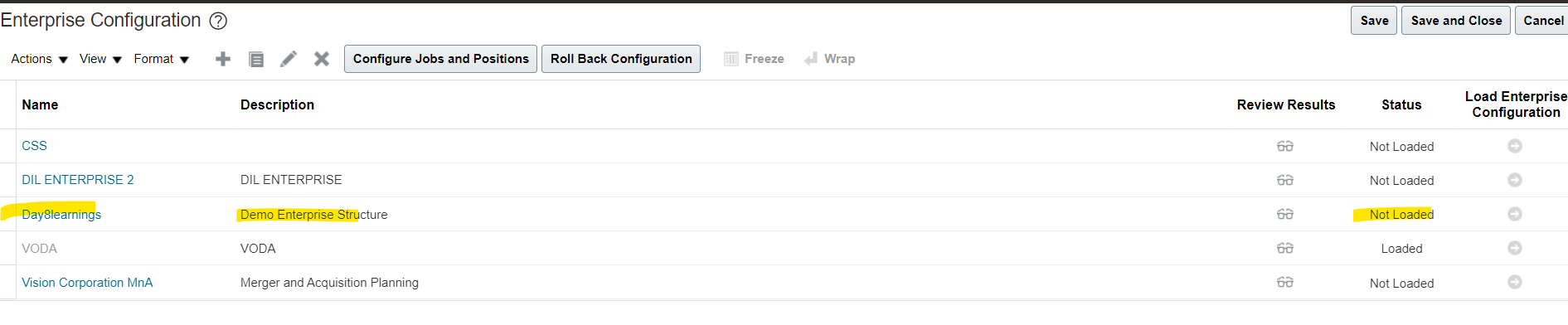Toggle the Wrap text option
The image size is (1568, 325).
(x=829, y=59)
